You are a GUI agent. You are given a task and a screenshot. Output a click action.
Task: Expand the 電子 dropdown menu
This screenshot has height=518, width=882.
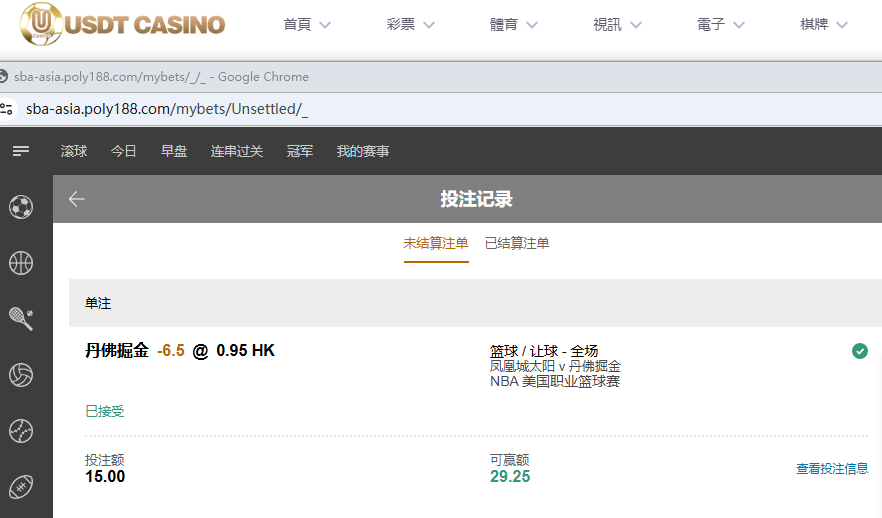coord(720,24)
